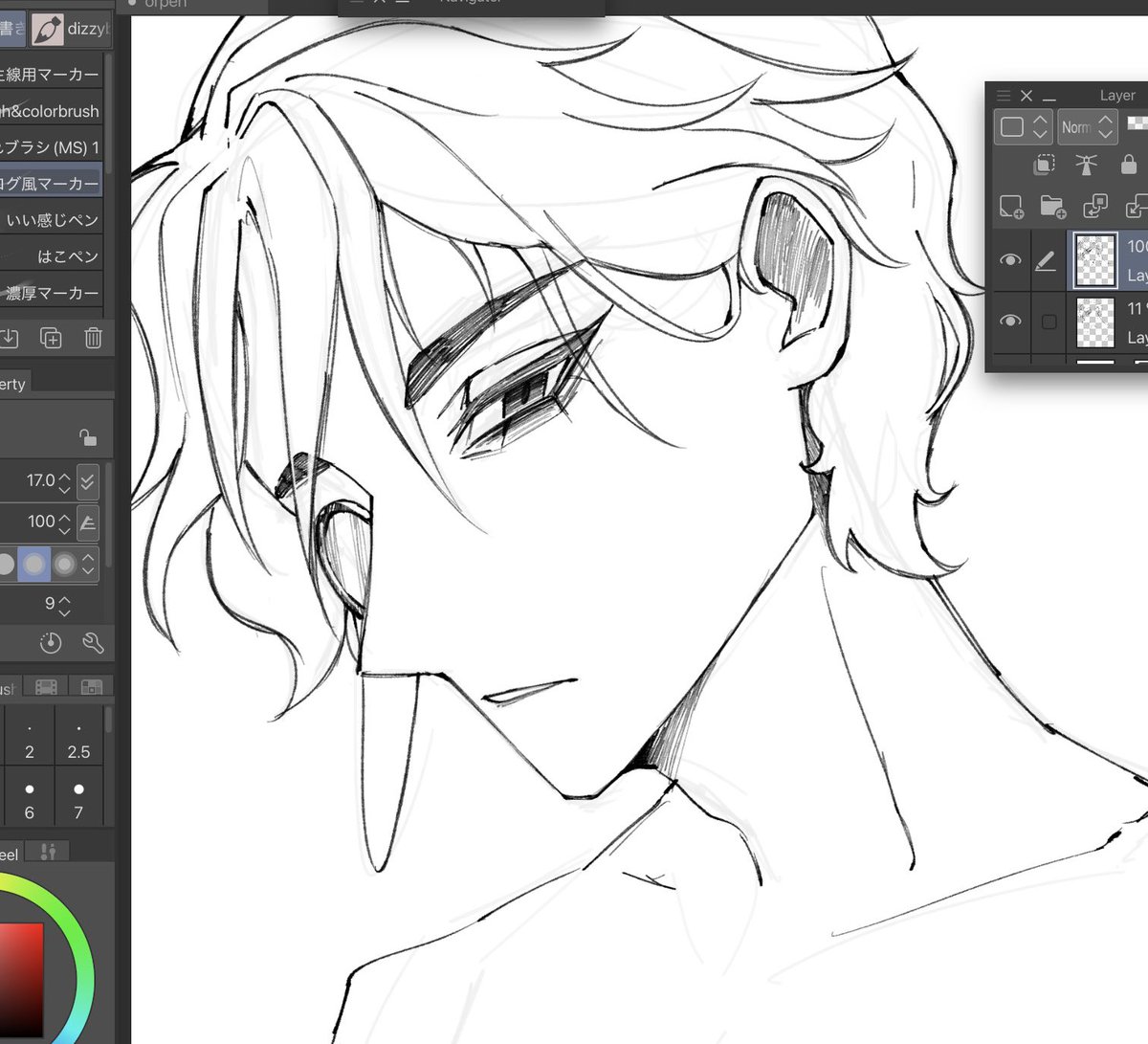The image size is (1148, 1044).
Task: Select the strongest anti-aliasing option
Action: [64, 564]
